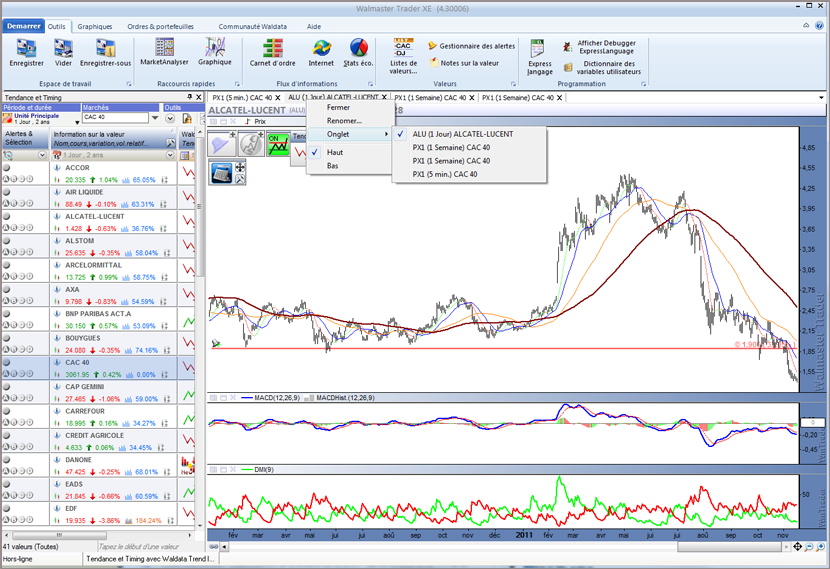Open the Ordres & portefeuilles tab
Image resolution: width=830 pixels, height=569 pixels.
click(x=160, y=26)
